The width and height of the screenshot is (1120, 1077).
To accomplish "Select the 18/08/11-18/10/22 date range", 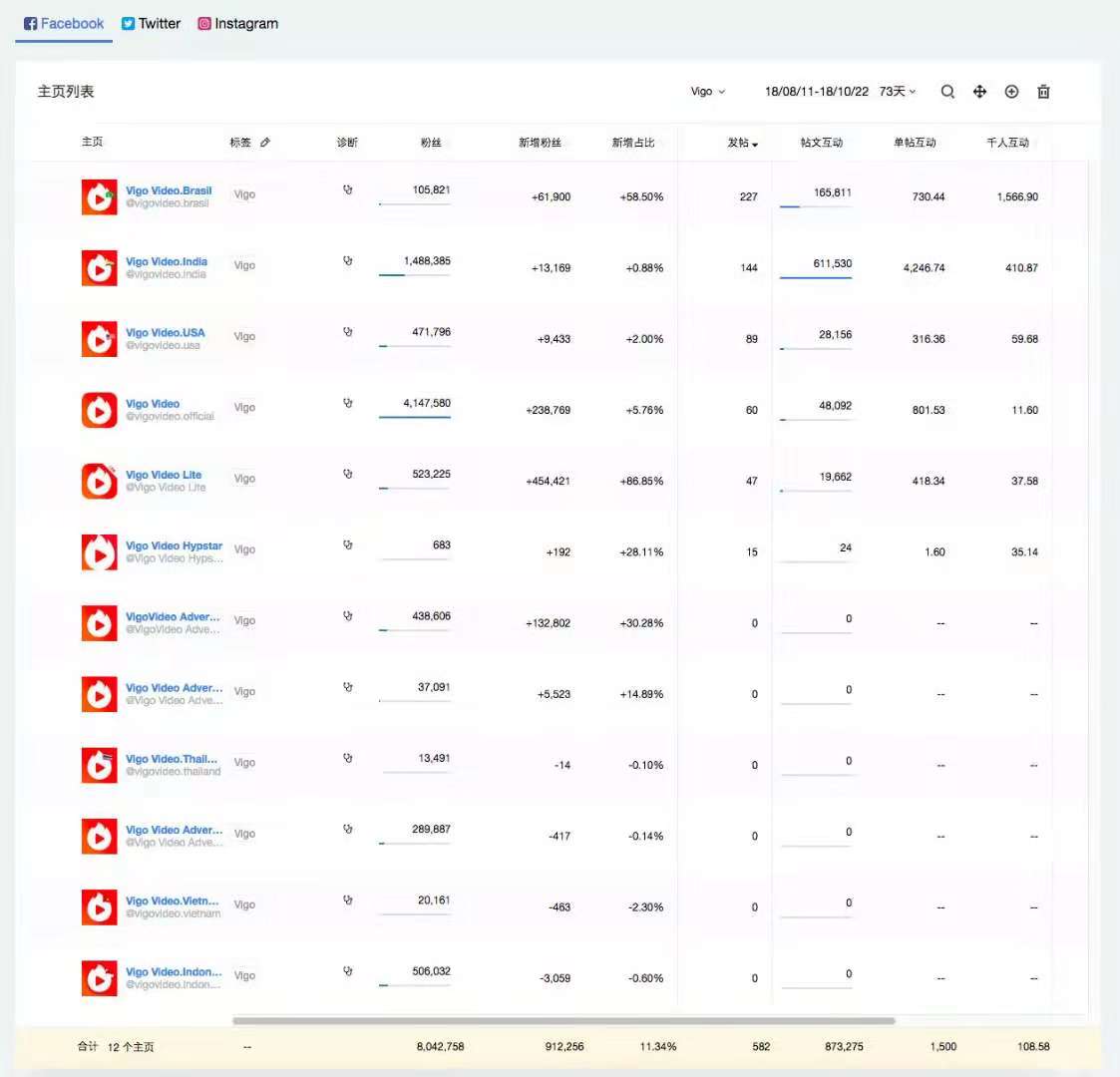I will pos(817,92).
